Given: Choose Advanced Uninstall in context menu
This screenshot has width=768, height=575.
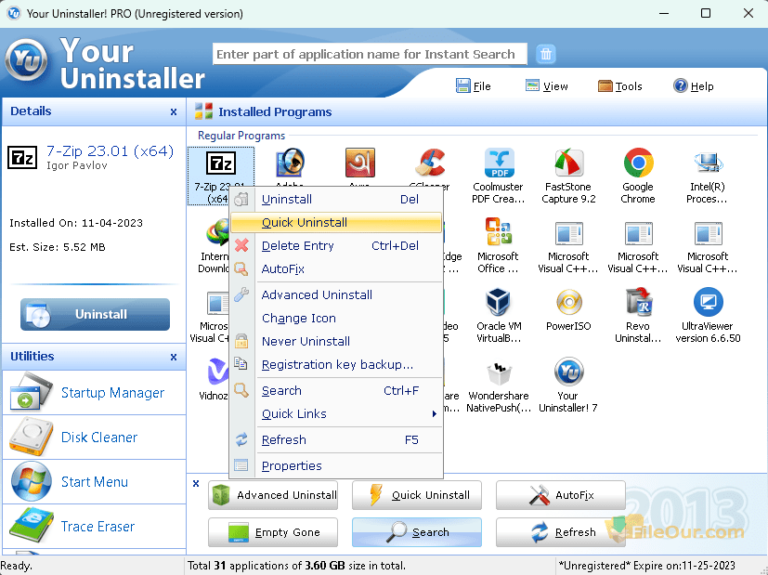Looking at the screenshot, I should (336, 295).
